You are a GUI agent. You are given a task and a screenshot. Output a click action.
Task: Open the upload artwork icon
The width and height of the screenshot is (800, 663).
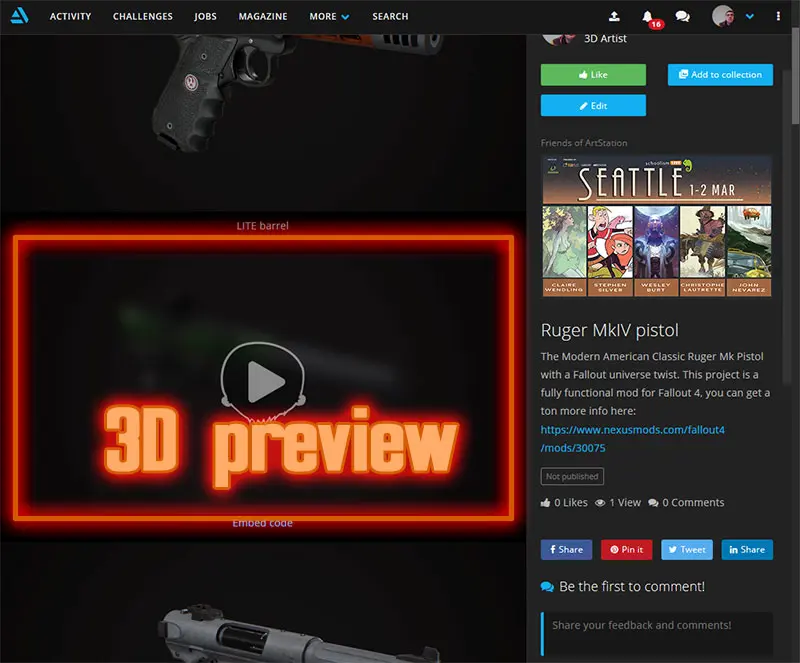click(614, 16)
